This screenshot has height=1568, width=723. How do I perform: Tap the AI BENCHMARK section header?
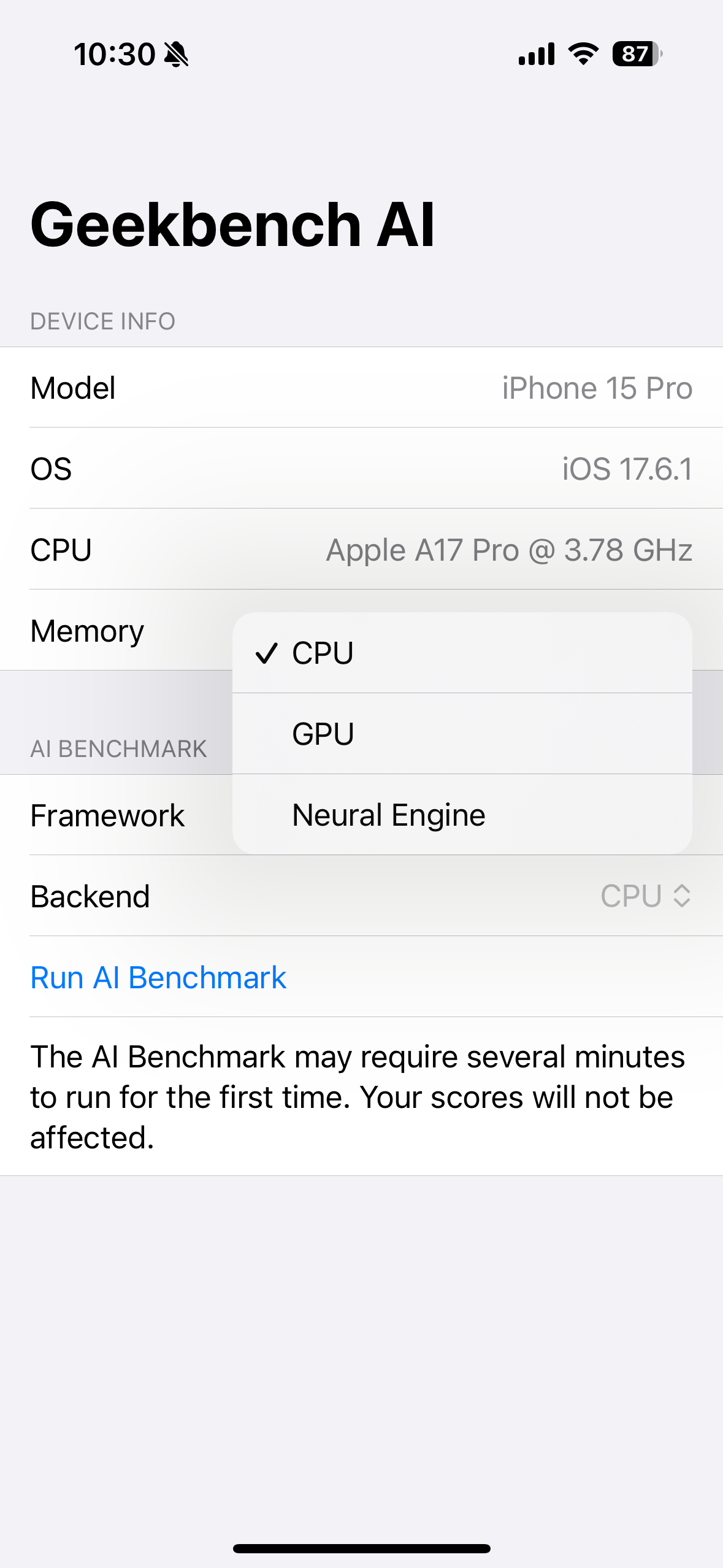[x=118, y=748]
